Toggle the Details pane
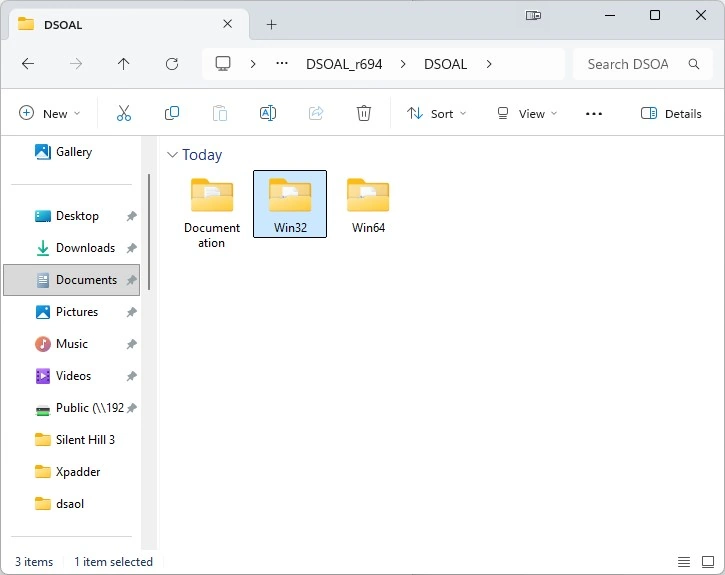The width and height of the screenshot is (725, 575). (671, 113)
